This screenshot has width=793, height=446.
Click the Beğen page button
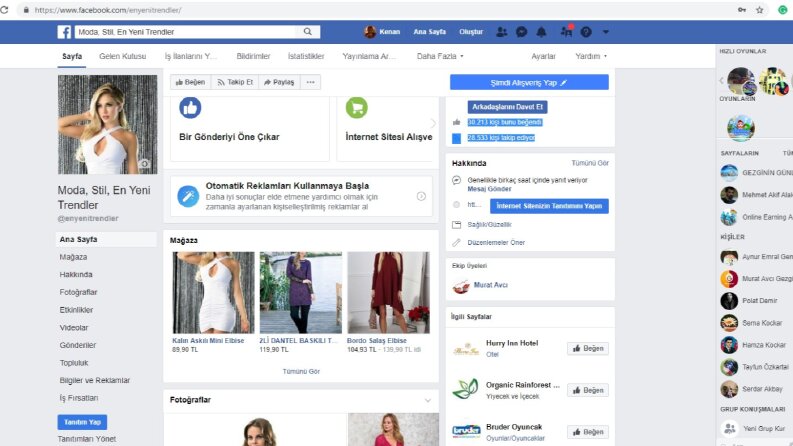click(190, 82)
